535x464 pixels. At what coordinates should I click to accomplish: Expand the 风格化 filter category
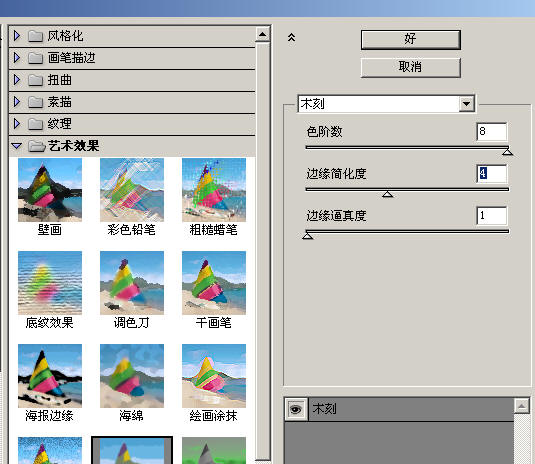[x=16, y=35]
